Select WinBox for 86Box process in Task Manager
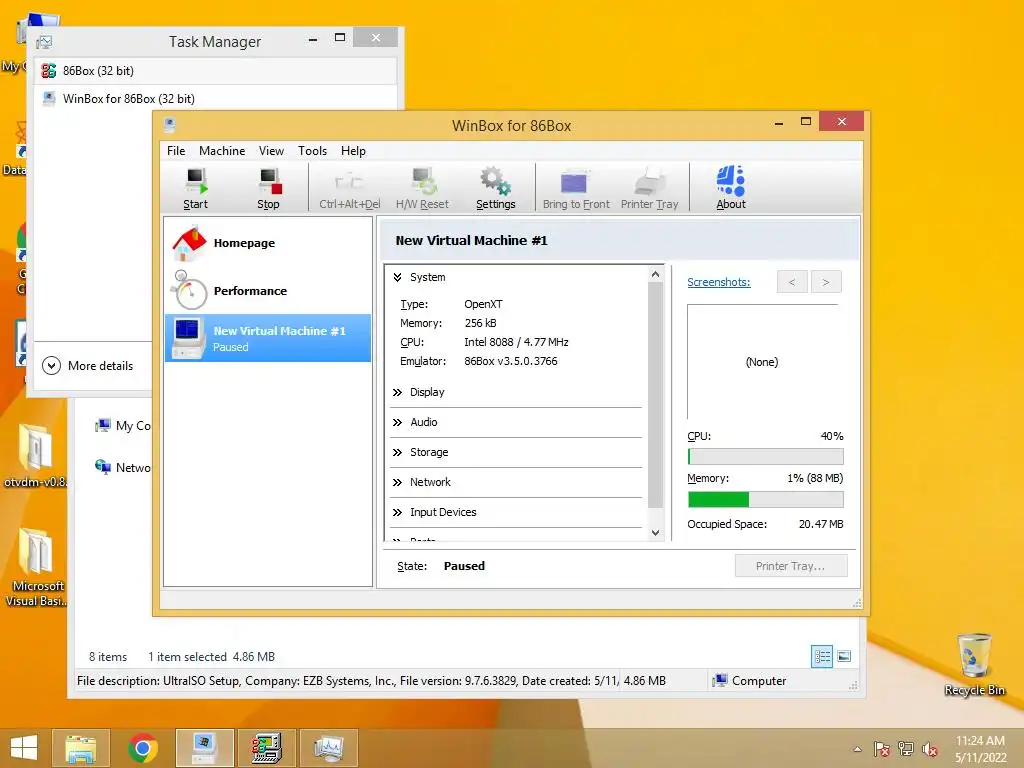The width and height of the screenshot is (1024, 768). pos(216,99)
